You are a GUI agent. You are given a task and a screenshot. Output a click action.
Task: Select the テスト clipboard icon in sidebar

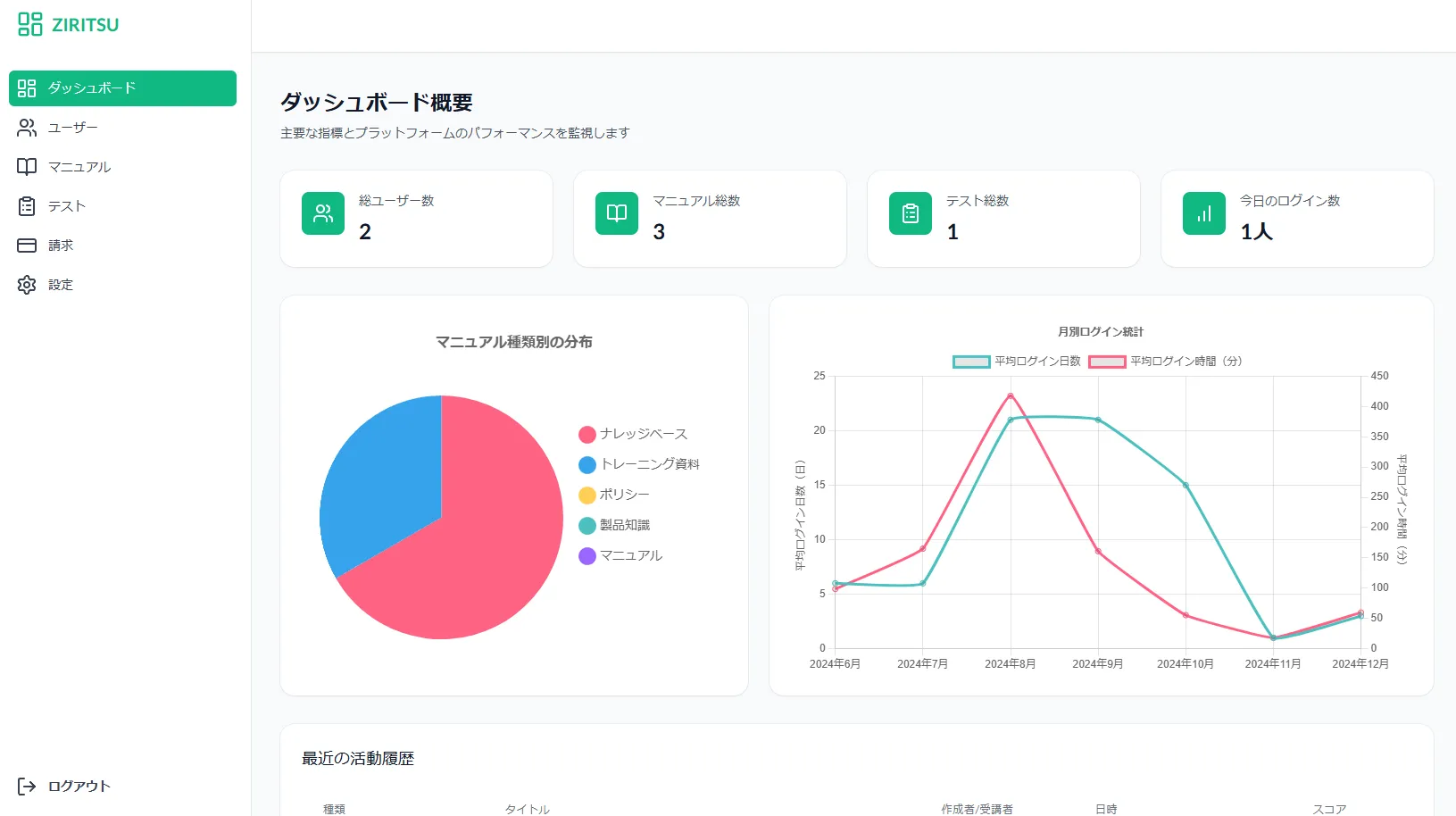coord(27,206)
